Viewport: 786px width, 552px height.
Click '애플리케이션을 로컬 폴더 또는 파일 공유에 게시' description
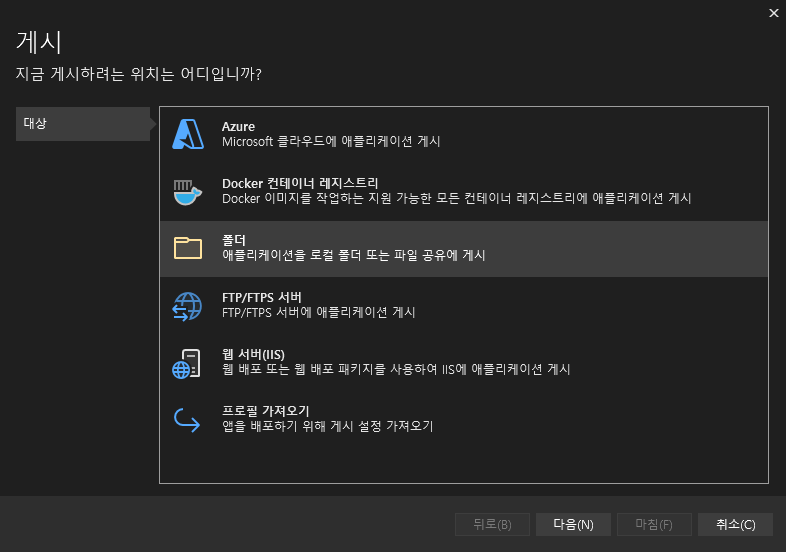353,255
